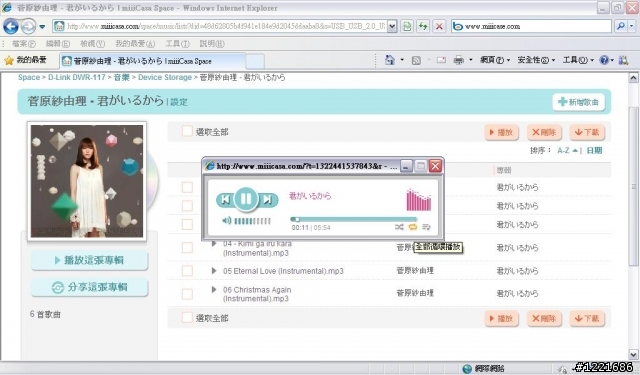Open the 說明 (Help) menu
This screenshot has width=640, height=375.
pyautogui.click(x=212, y=44)
